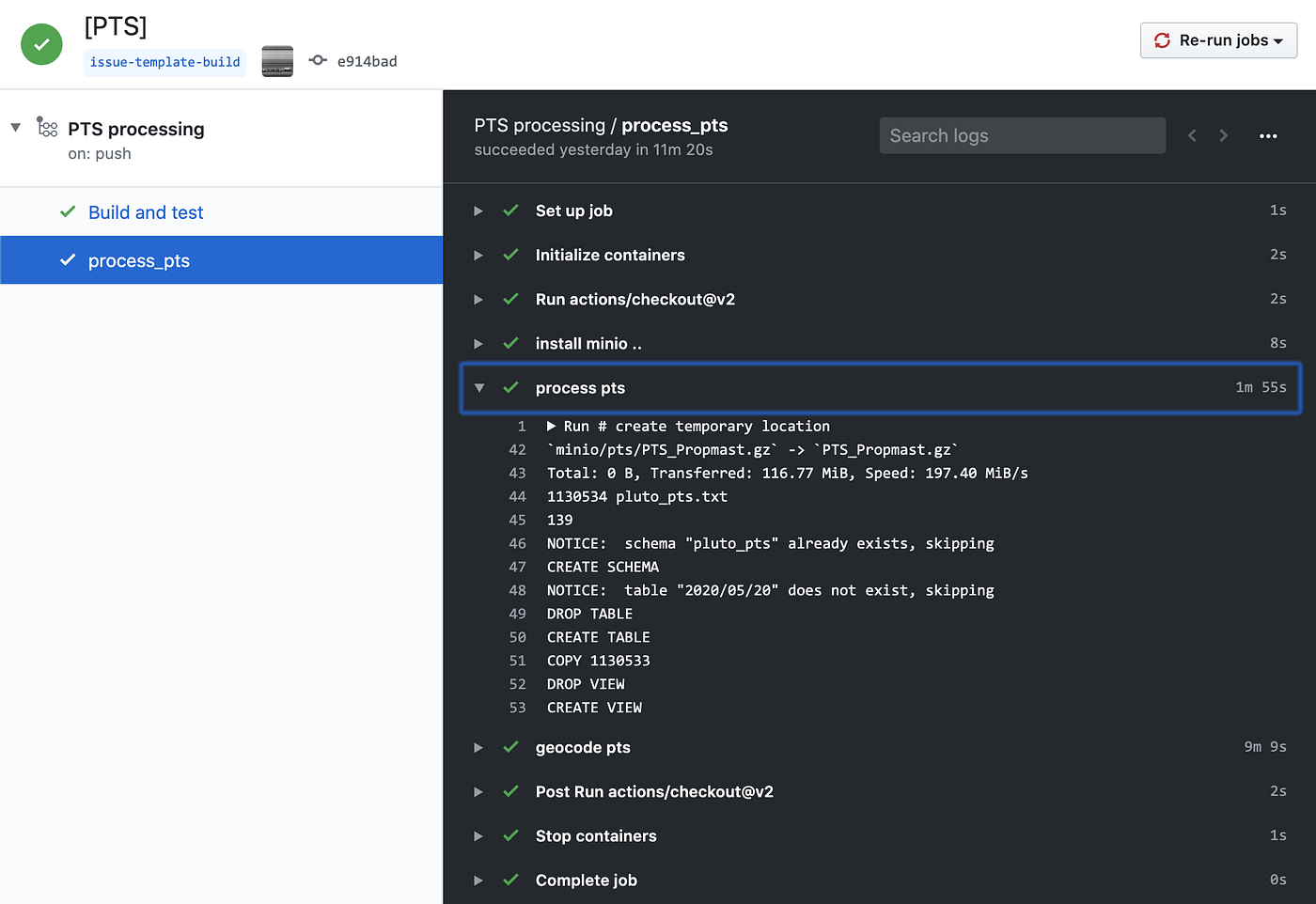1316x904 pixels.
Task: Open the issue-template-build branch link
Action: [x=164, y=62]
